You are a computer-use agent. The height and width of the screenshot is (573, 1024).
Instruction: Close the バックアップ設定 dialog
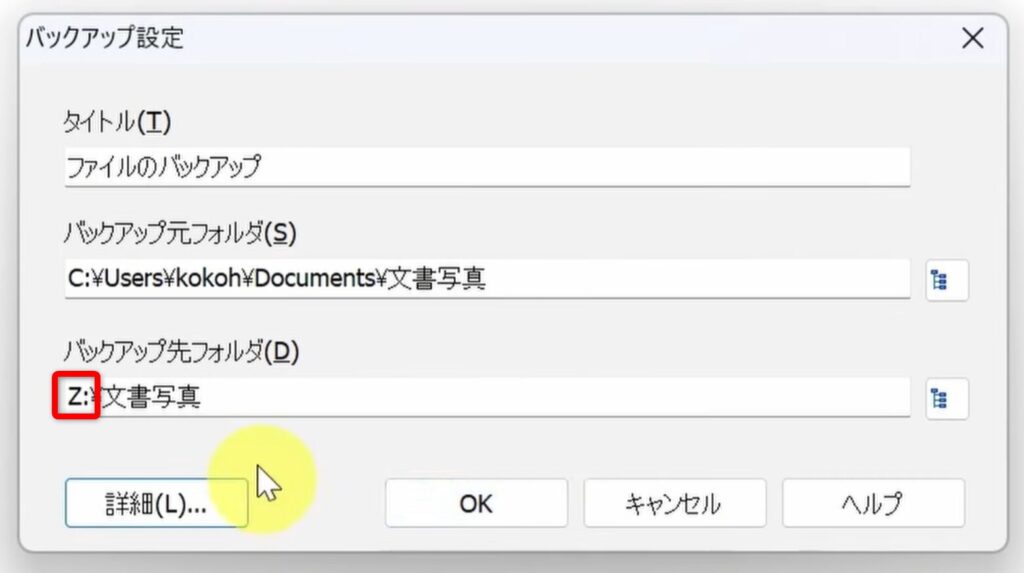pyautogui.click(x=972, y=39)
